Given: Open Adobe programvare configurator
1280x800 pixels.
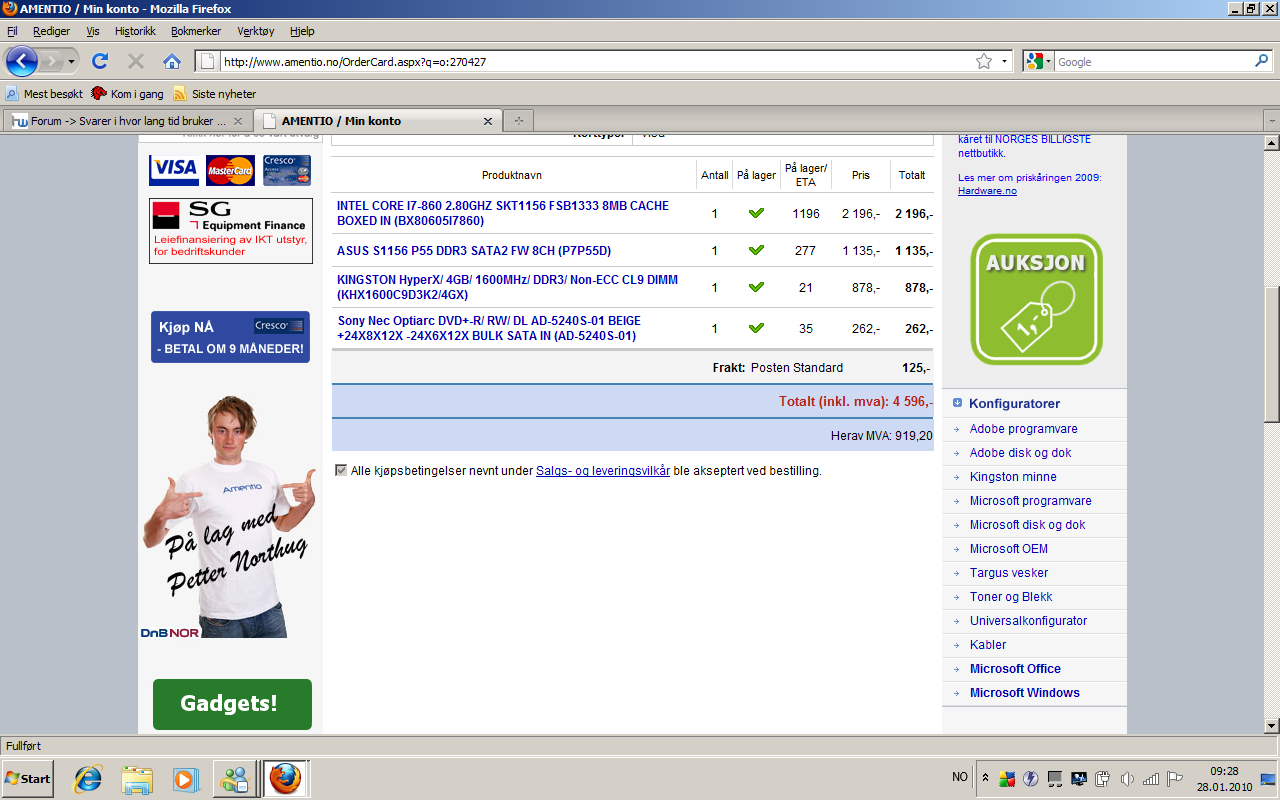Looking at the screenshot, I should coord(1023,429).
